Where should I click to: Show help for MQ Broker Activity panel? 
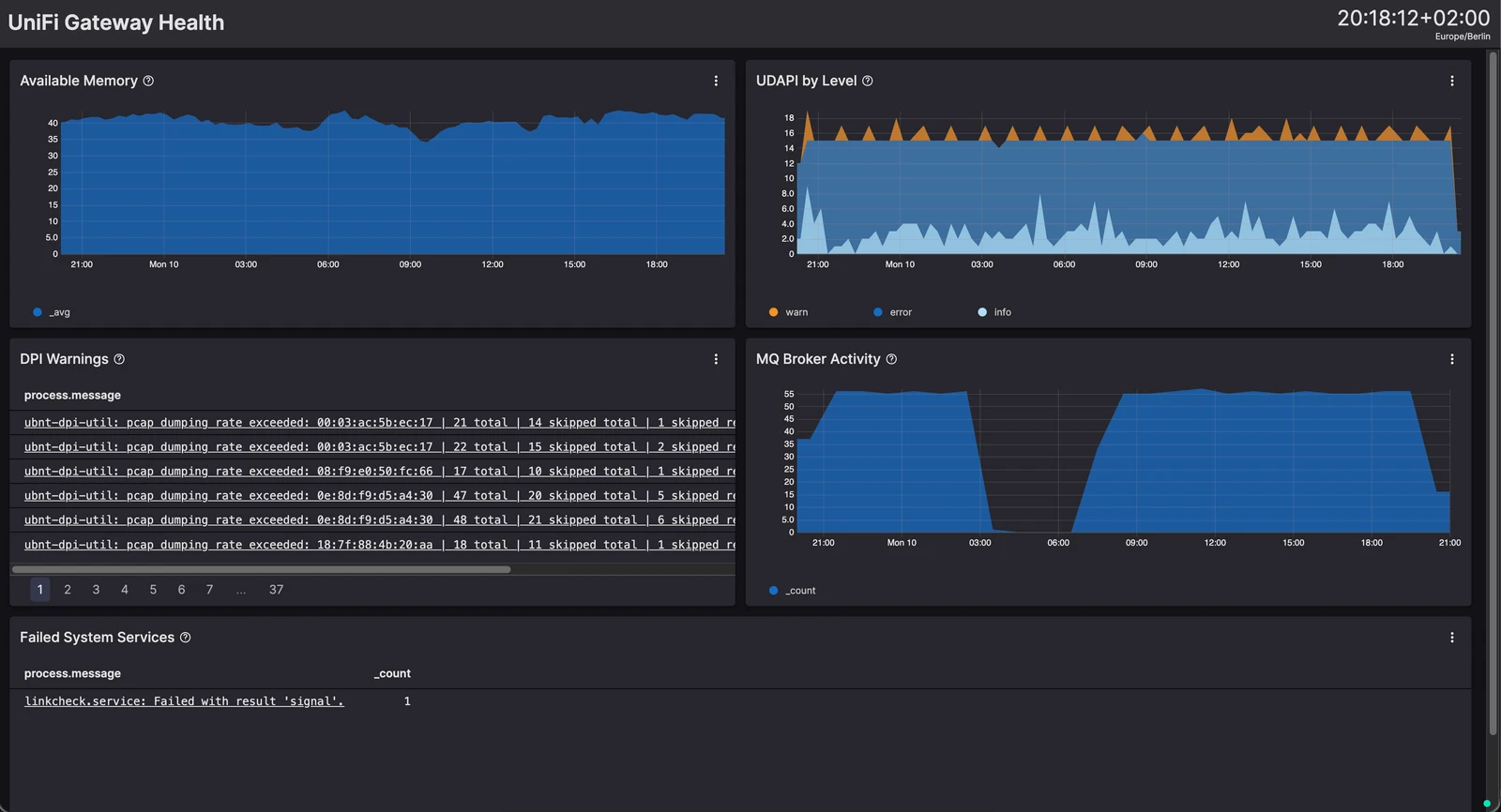[891, 359]
